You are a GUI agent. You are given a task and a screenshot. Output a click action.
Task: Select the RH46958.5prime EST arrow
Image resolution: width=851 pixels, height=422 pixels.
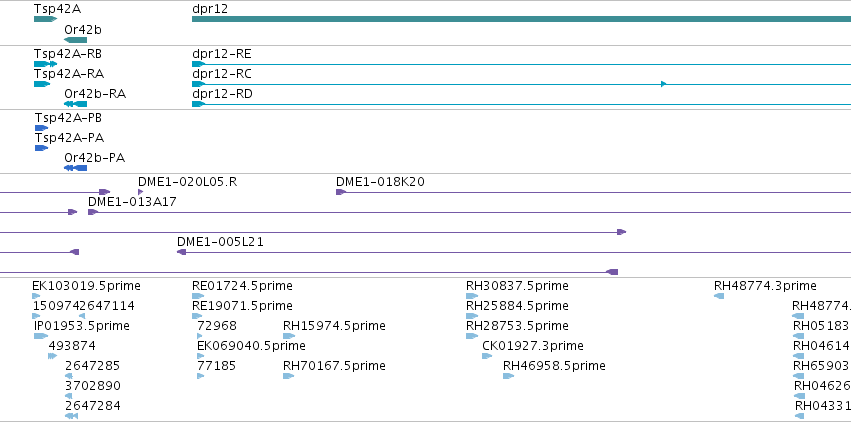point(509,376)
